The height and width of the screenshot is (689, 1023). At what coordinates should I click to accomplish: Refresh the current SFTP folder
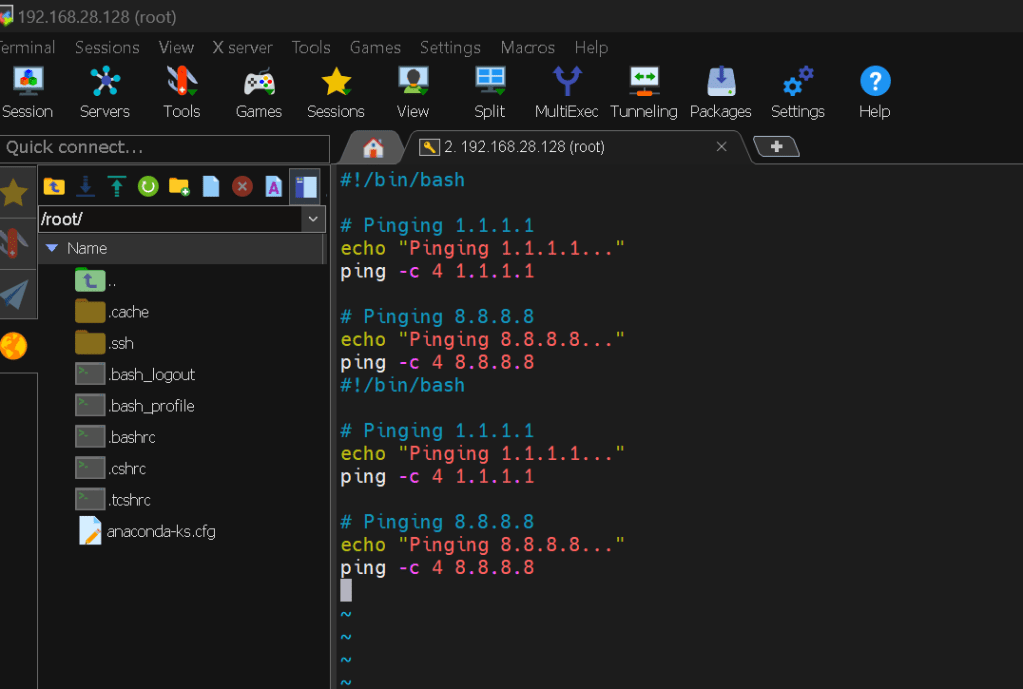[148, 187]
